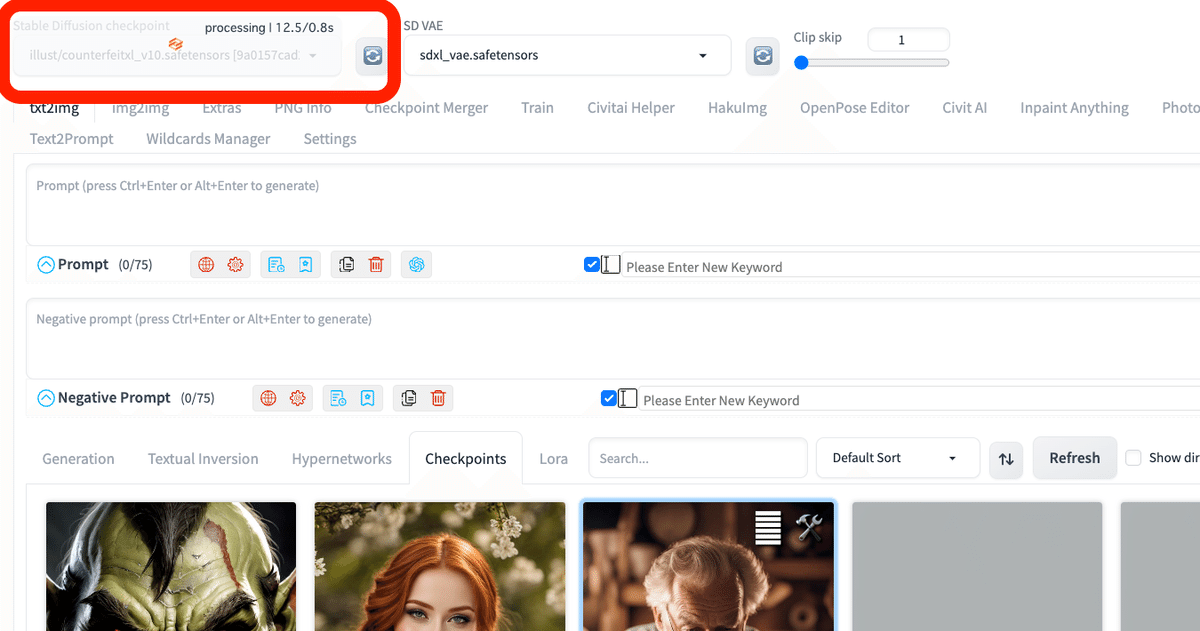Image resolution: width=1200 pixels, height=631 pixels.
Task: Click Prompt row new keyword field
Action: pyautogui.click(x=912, y=266)
